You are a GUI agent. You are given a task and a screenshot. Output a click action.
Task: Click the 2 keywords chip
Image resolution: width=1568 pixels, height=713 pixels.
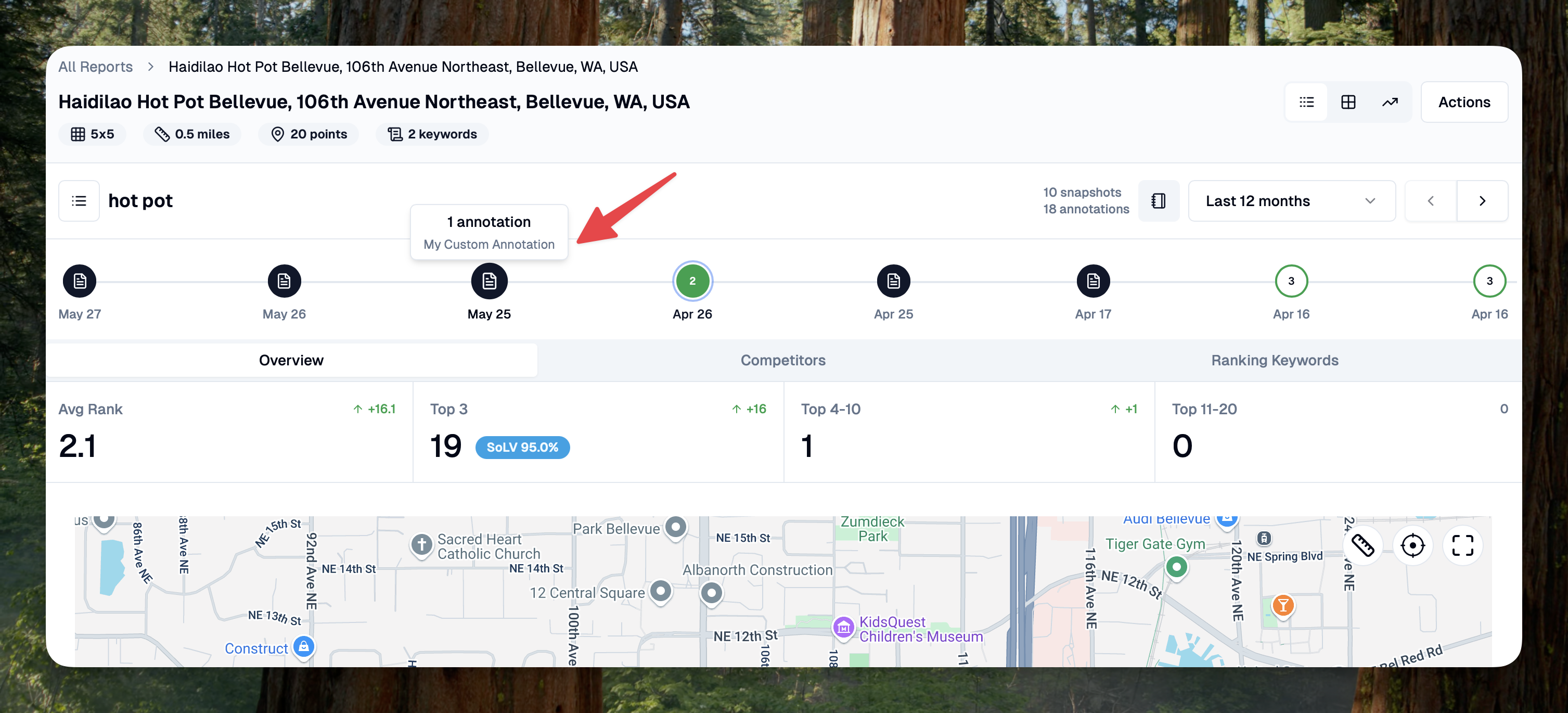[x=433, y=134]
